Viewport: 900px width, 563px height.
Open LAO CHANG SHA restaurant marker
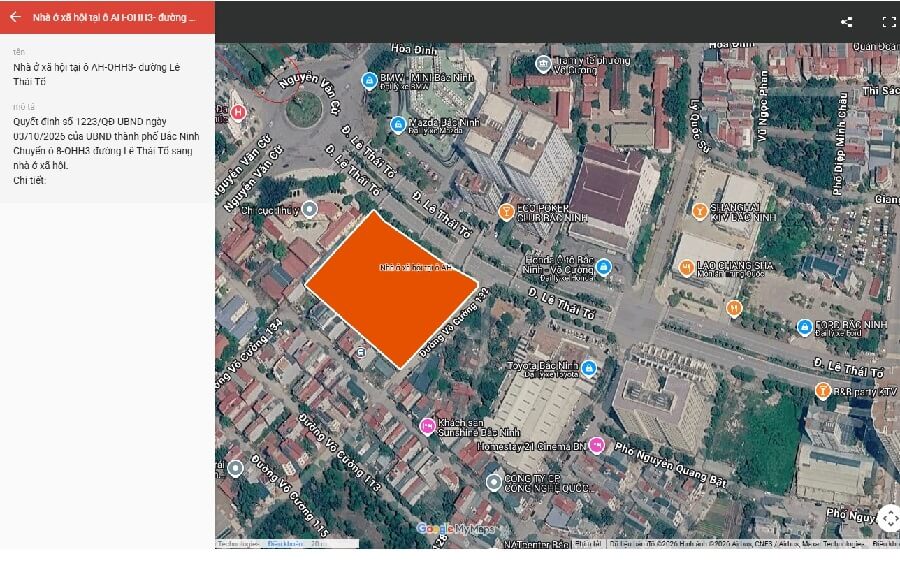coord(686,267)
